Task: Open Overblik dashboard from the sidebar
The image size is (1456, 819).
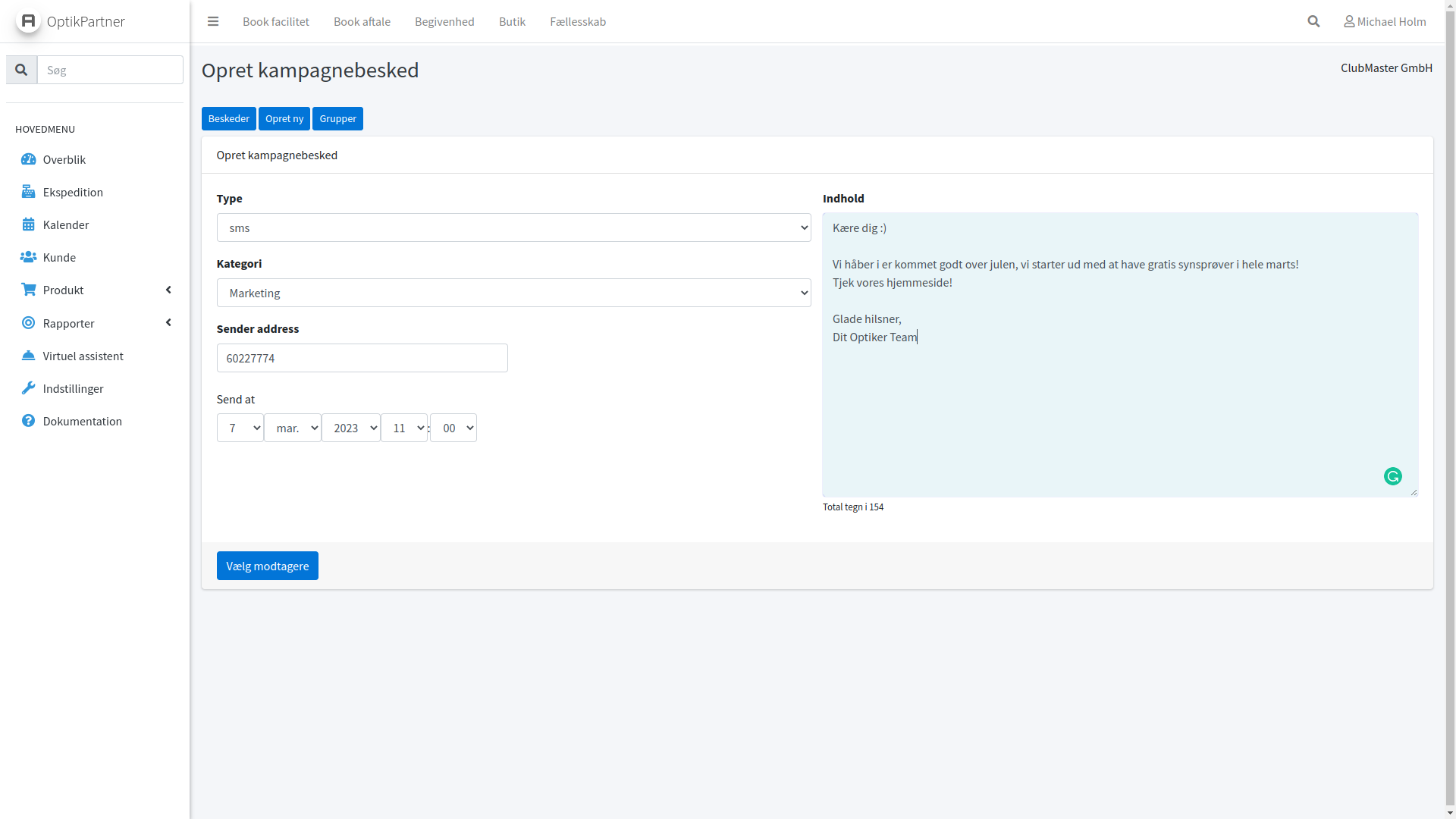Action: [64, 159]
